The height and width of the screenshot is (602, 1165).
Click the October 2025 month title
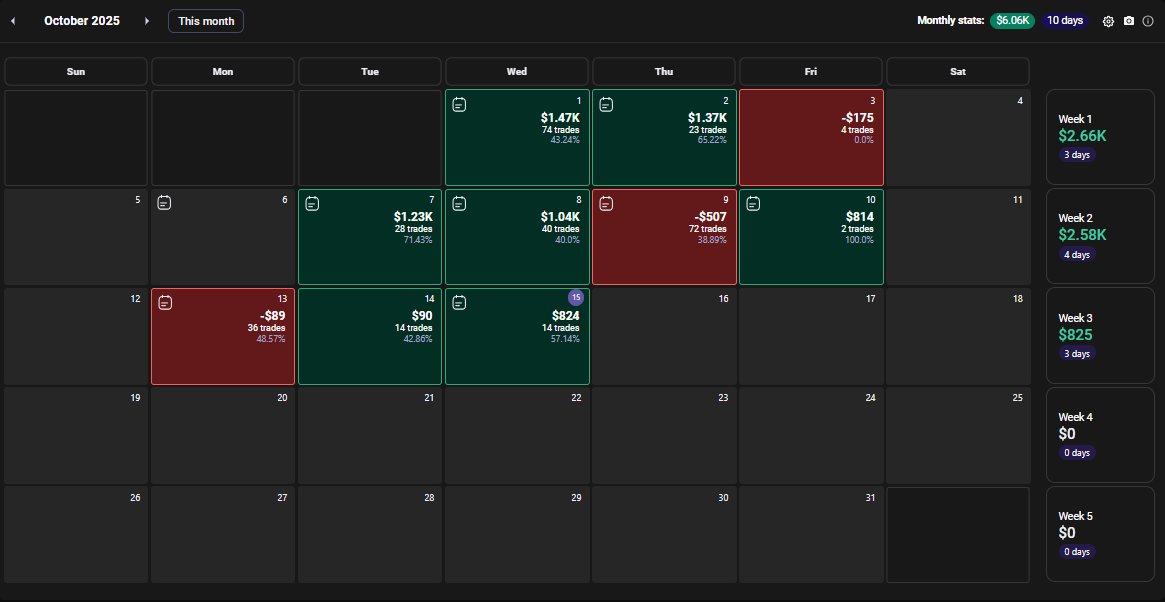[x=82, y=21]
